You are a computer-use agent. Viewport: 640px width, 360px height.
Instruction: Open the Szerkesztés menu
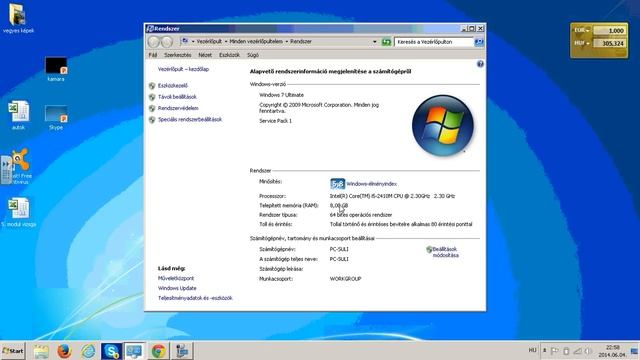(178, 55)
